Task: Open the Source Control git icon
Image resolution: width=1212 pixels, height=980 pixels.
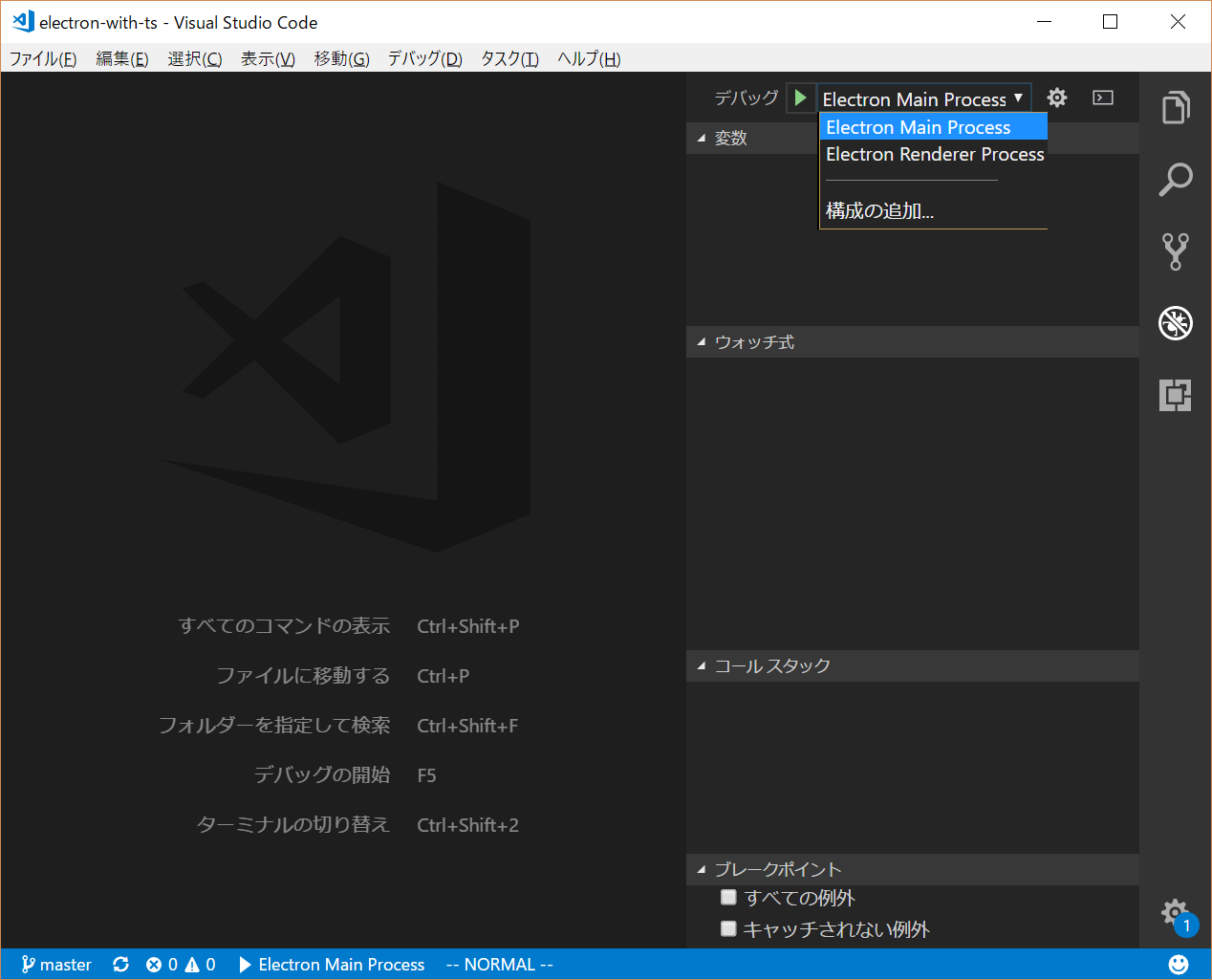Action: (x=1176, y=250)
